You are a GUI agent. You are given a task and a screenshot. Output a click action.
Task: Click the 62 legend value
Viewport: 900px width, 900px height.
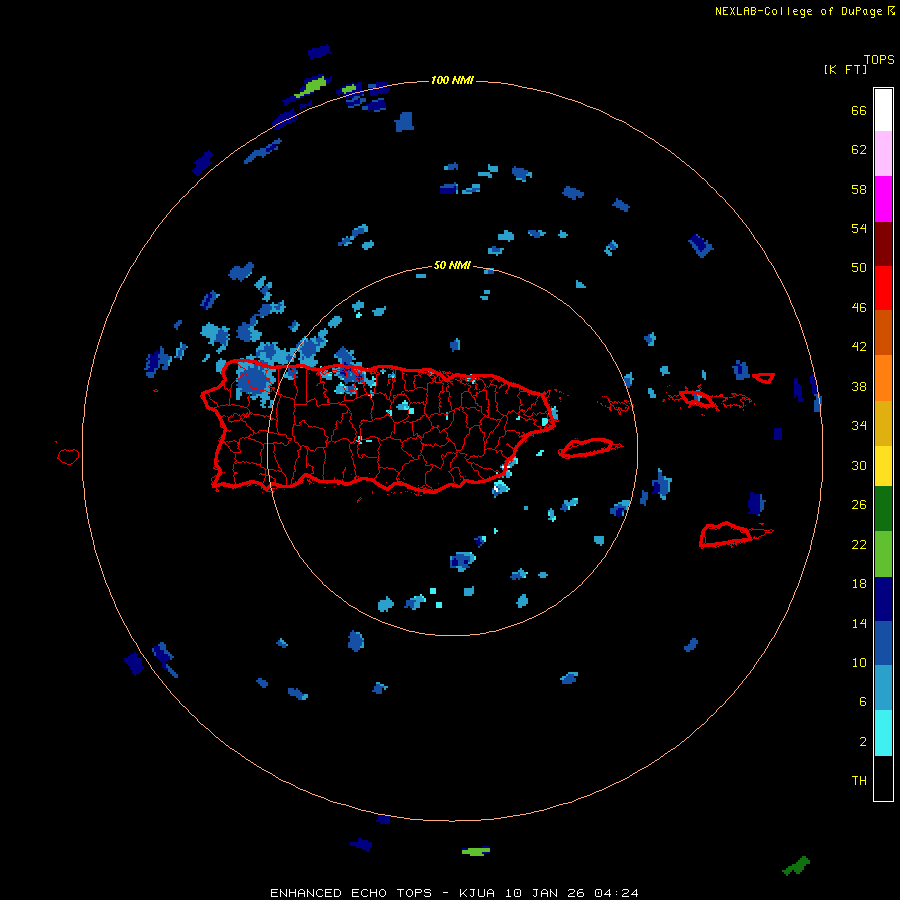click(x=859, y=149)
